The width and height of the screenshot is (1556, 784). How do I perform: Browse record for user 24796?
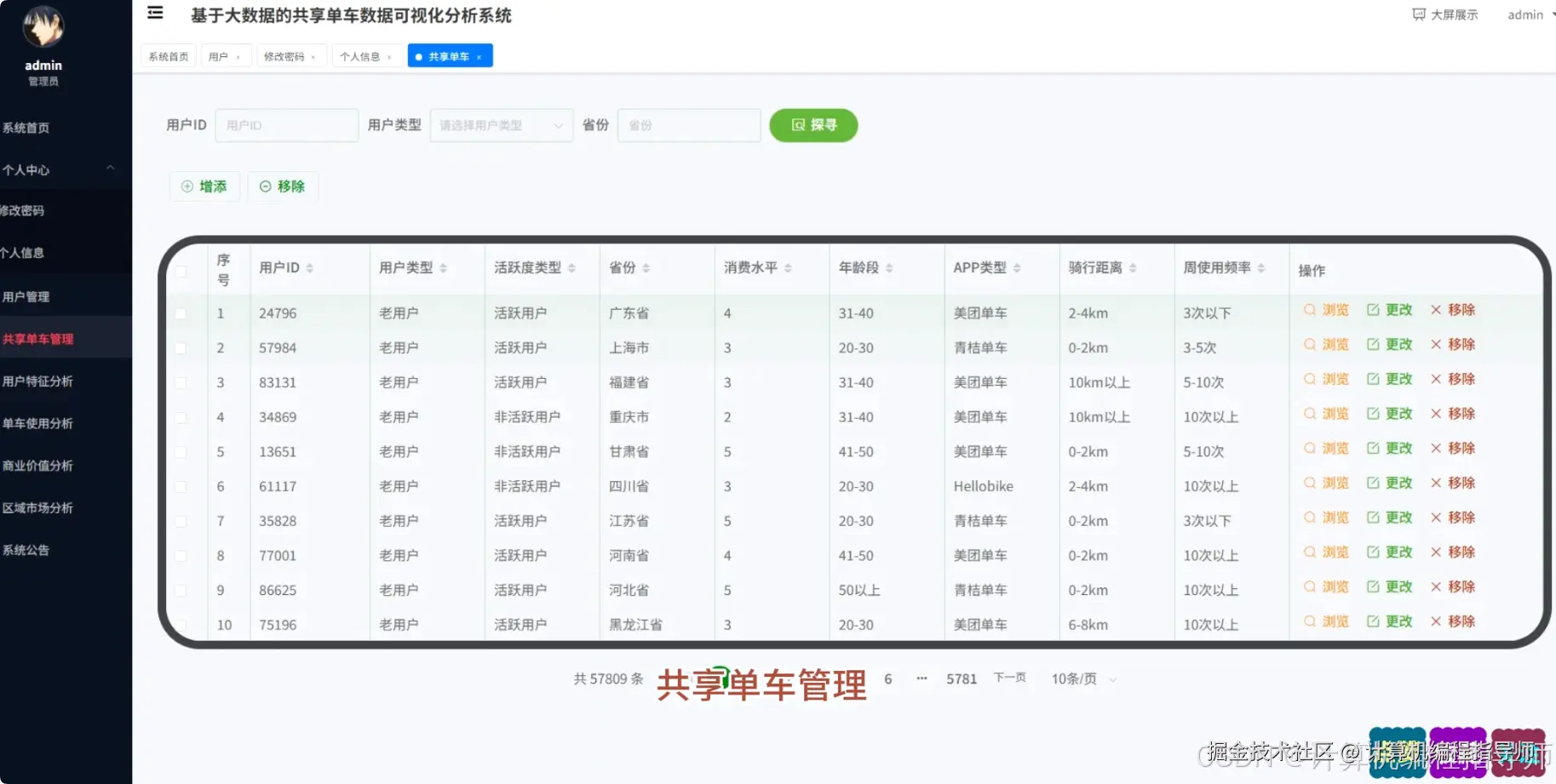[x=1326, y=310]
